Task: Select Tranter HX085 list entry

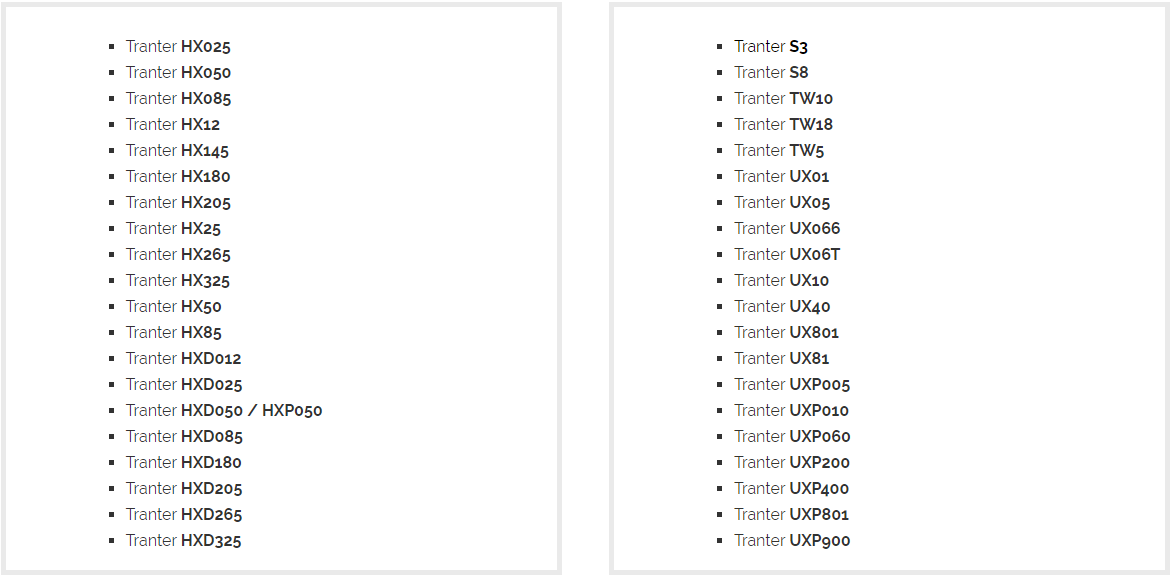Action: click(178, 99)
